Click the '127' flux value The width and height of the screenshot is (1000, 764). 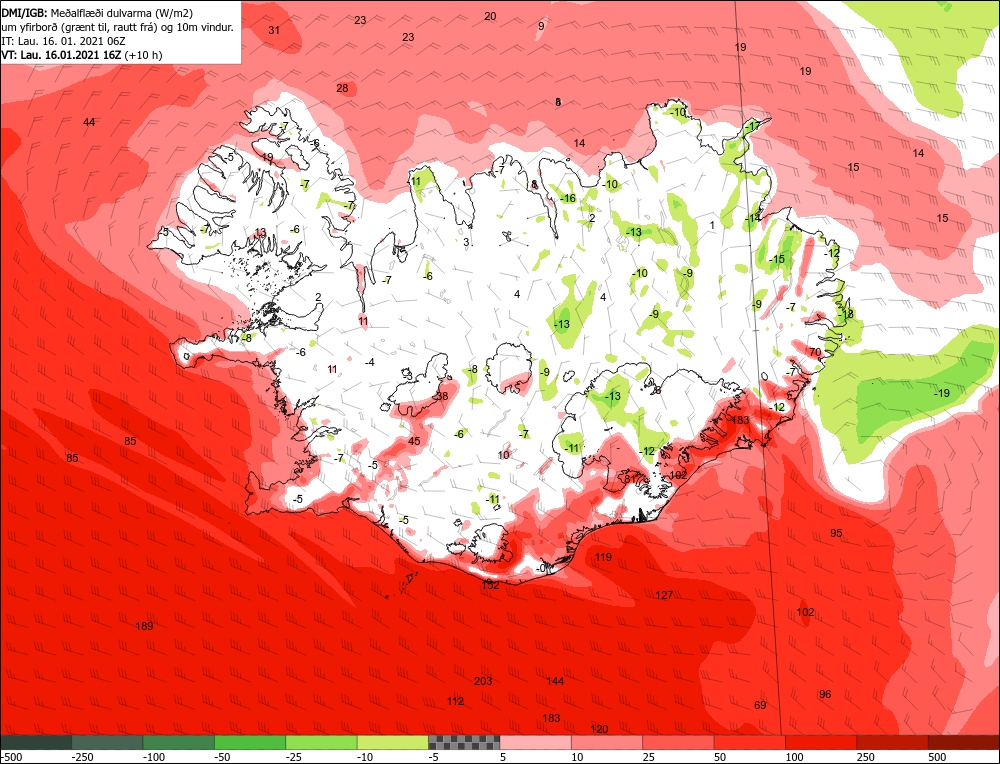coord(664,595)
